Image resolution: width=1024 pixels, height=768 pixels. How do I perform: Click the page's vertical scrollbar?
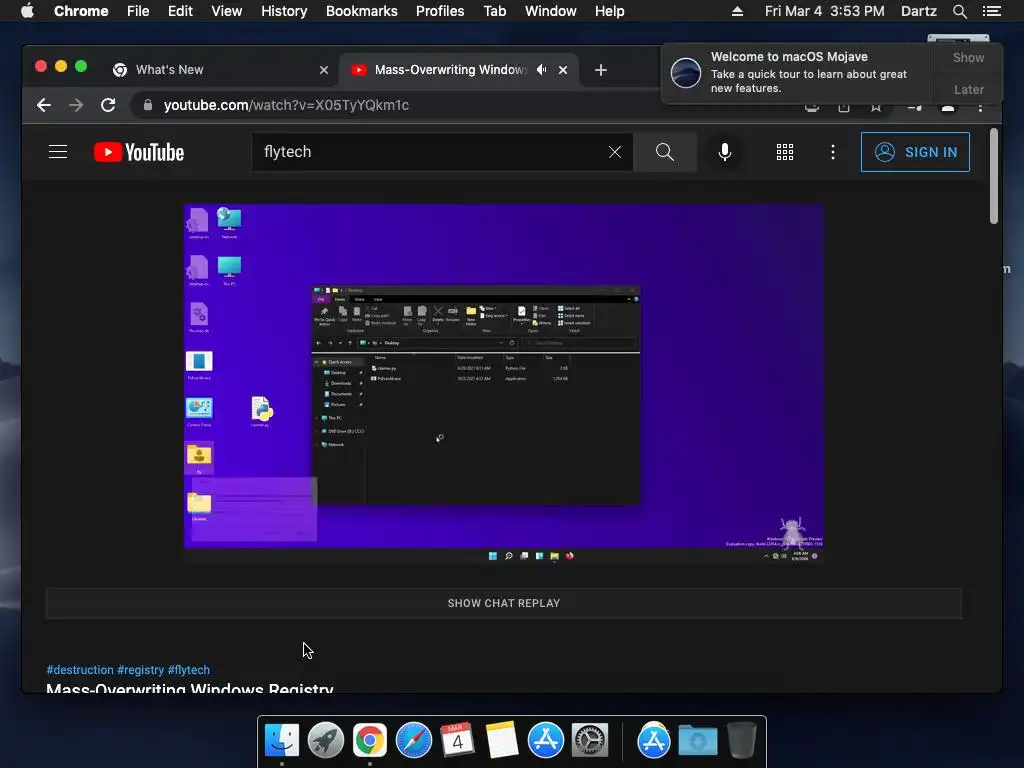[x=993, y=176]
